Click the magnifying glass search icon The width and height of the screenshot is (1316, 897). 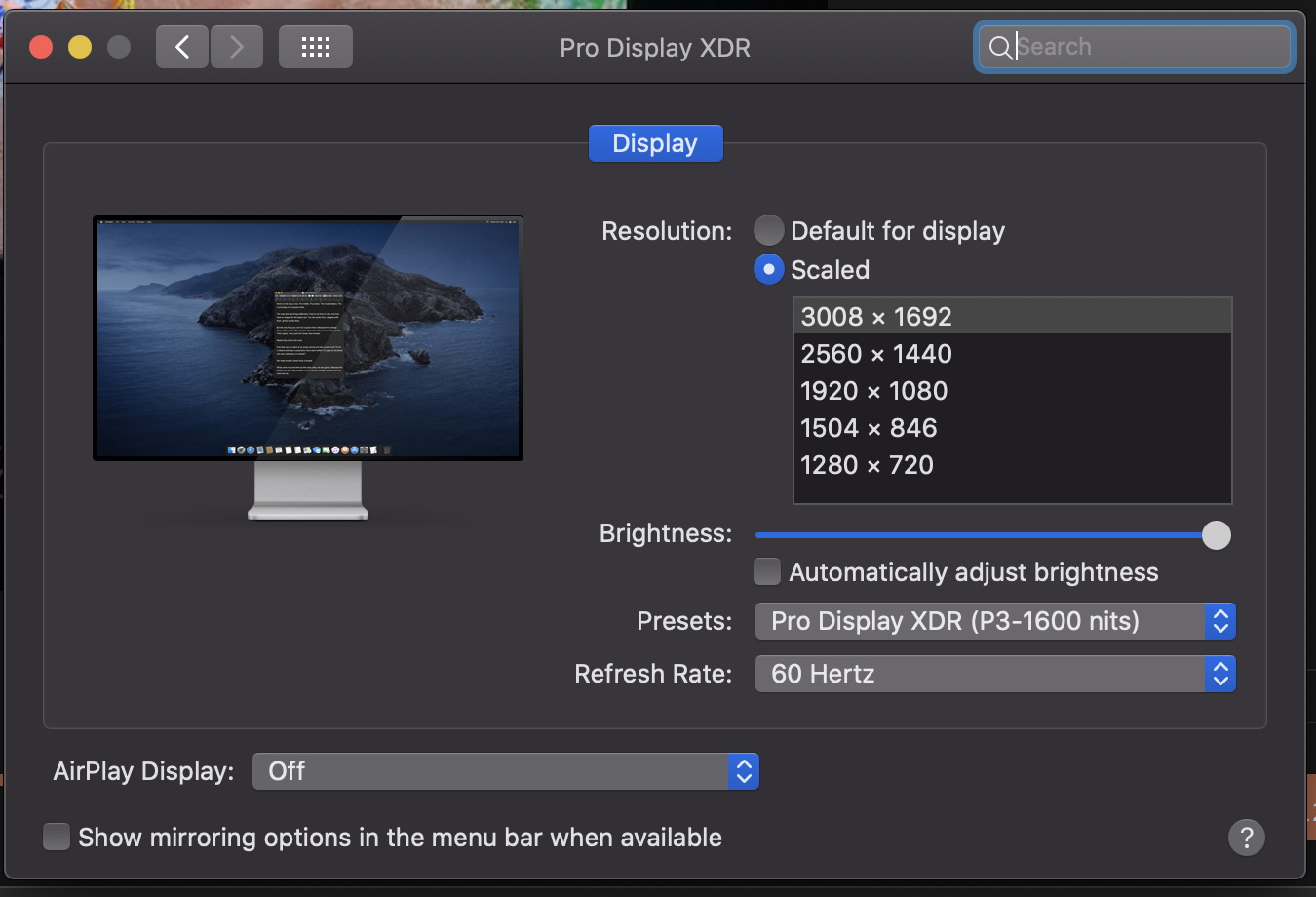(x=1000, y=47)
